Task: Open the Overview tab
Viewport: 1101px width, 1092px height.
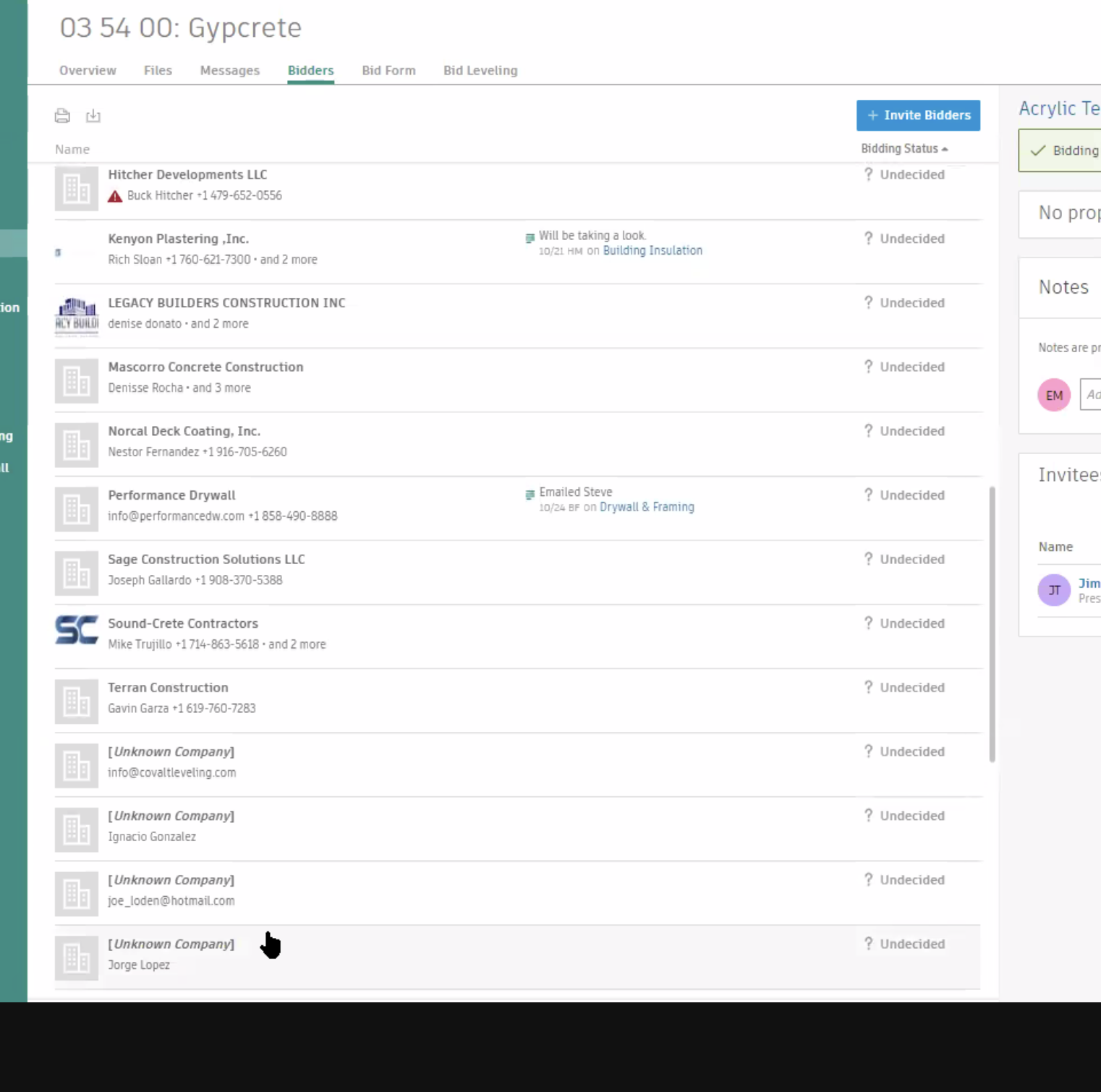Action: pyautogui.click(x=88, y=70)
